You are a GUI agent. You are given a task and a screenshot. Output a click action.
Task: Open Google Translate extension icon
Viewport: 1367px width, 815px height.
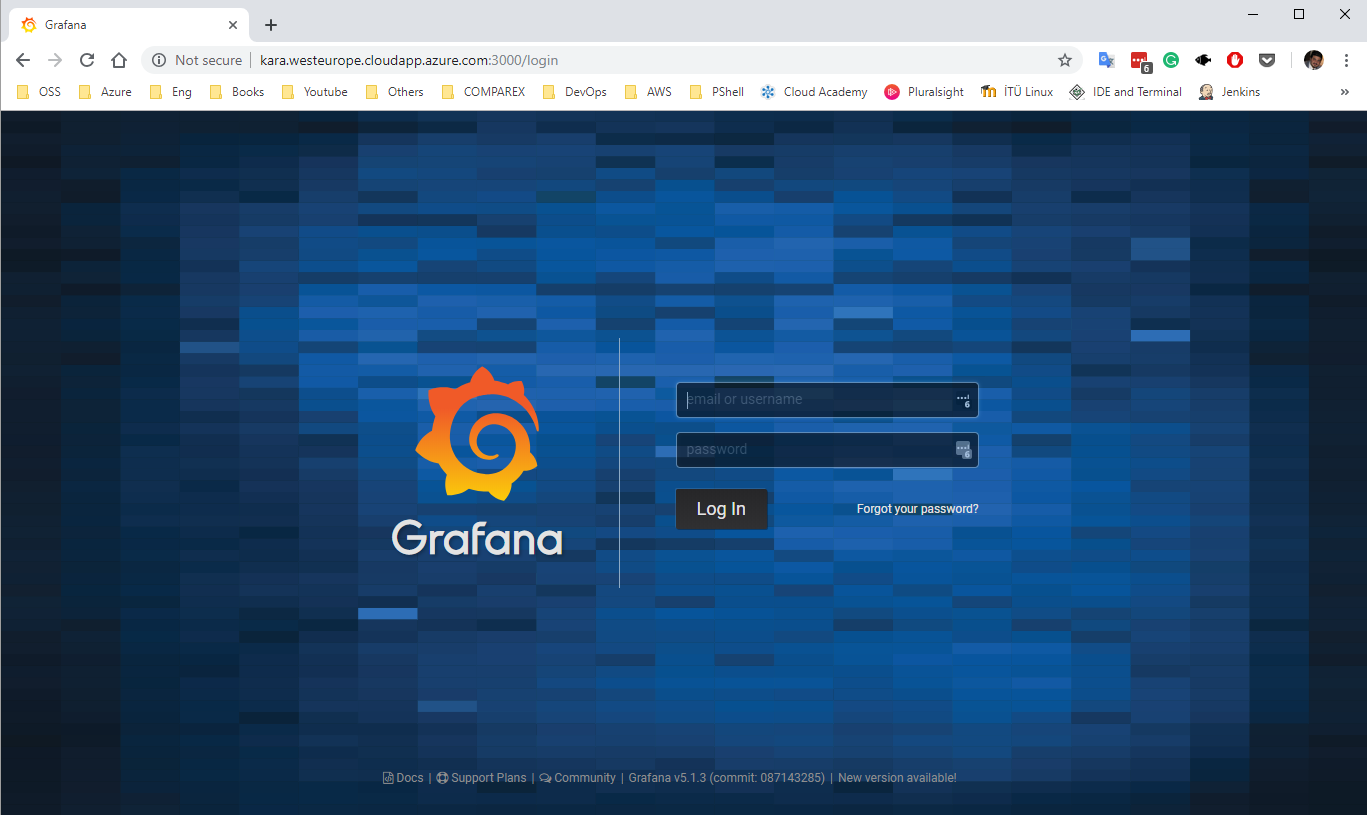click(1107, 60)
